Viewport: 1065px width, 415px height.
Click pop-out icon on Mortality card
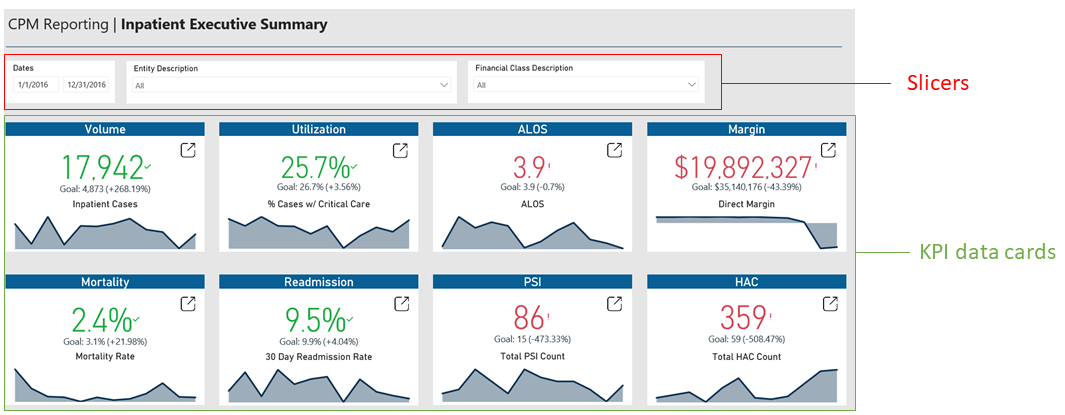tap(187, 303)
